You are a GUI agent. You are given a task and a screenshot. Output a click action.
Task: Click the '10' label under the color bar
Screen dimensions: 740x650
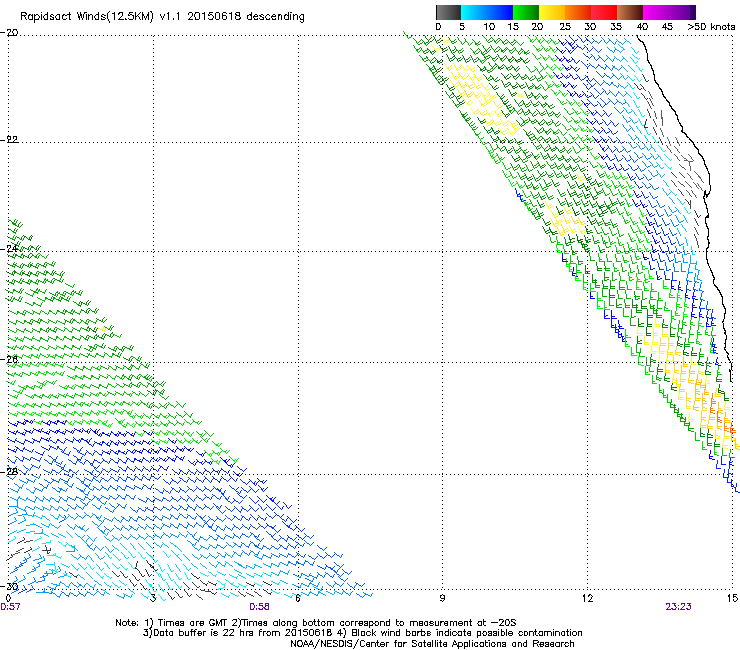[489, 27]
